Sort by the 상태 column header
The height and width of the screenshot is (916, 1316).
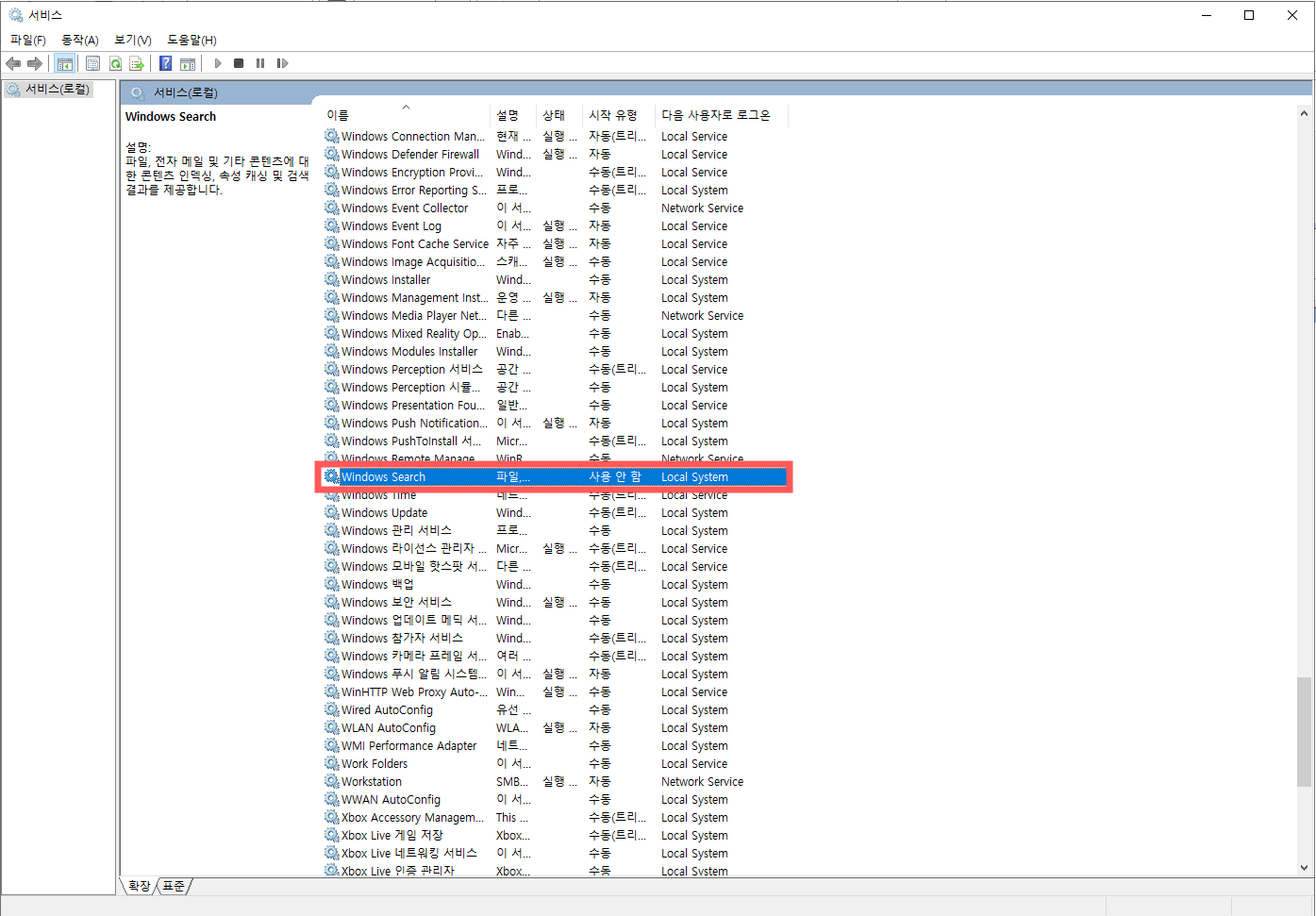[559, 115]
